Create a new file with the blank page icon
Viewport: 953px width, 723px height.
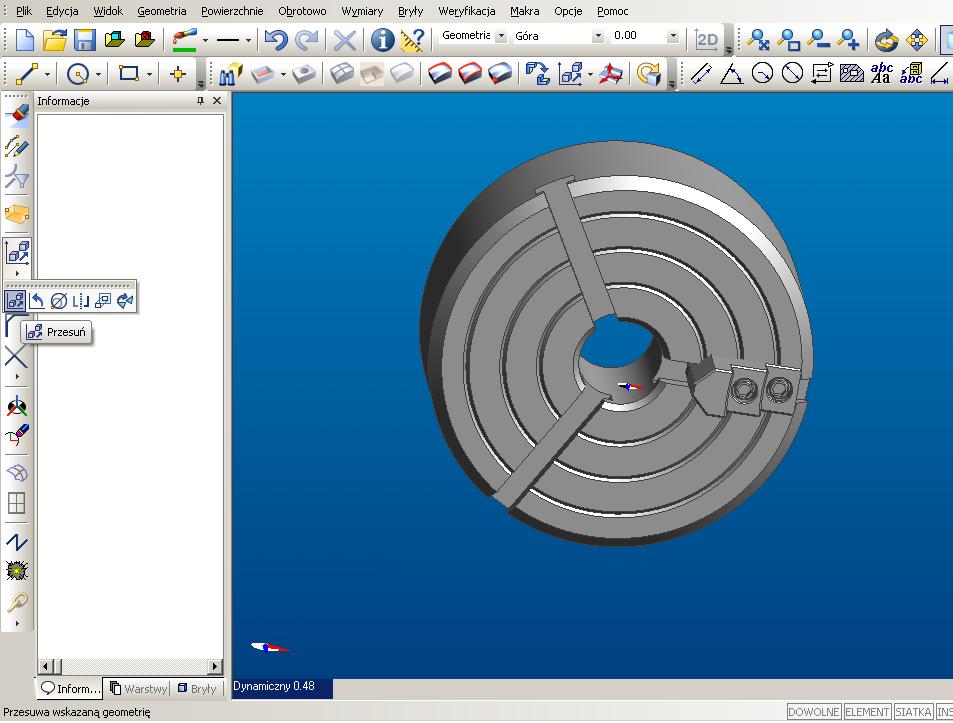pyautogui.click(x=24, y=40)
